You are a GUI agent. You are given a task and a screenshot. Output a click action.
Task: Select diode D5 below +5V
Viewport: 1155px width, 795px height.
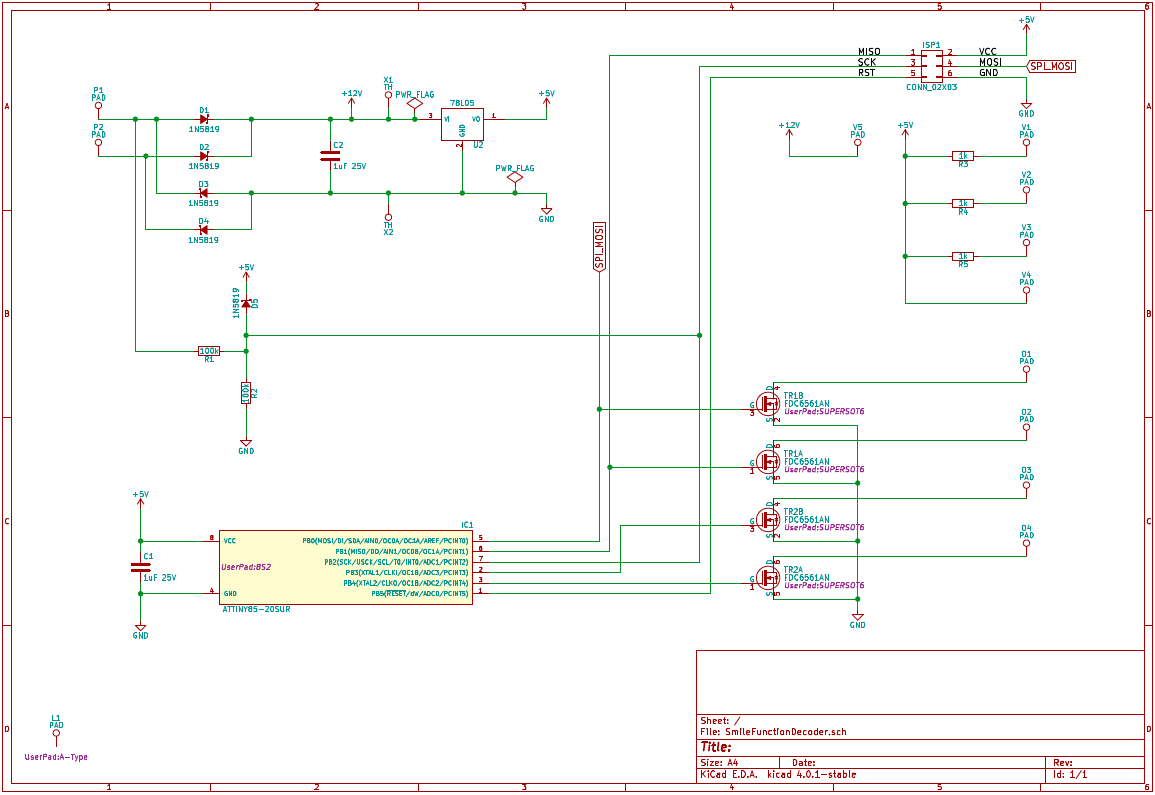[246, 303]
